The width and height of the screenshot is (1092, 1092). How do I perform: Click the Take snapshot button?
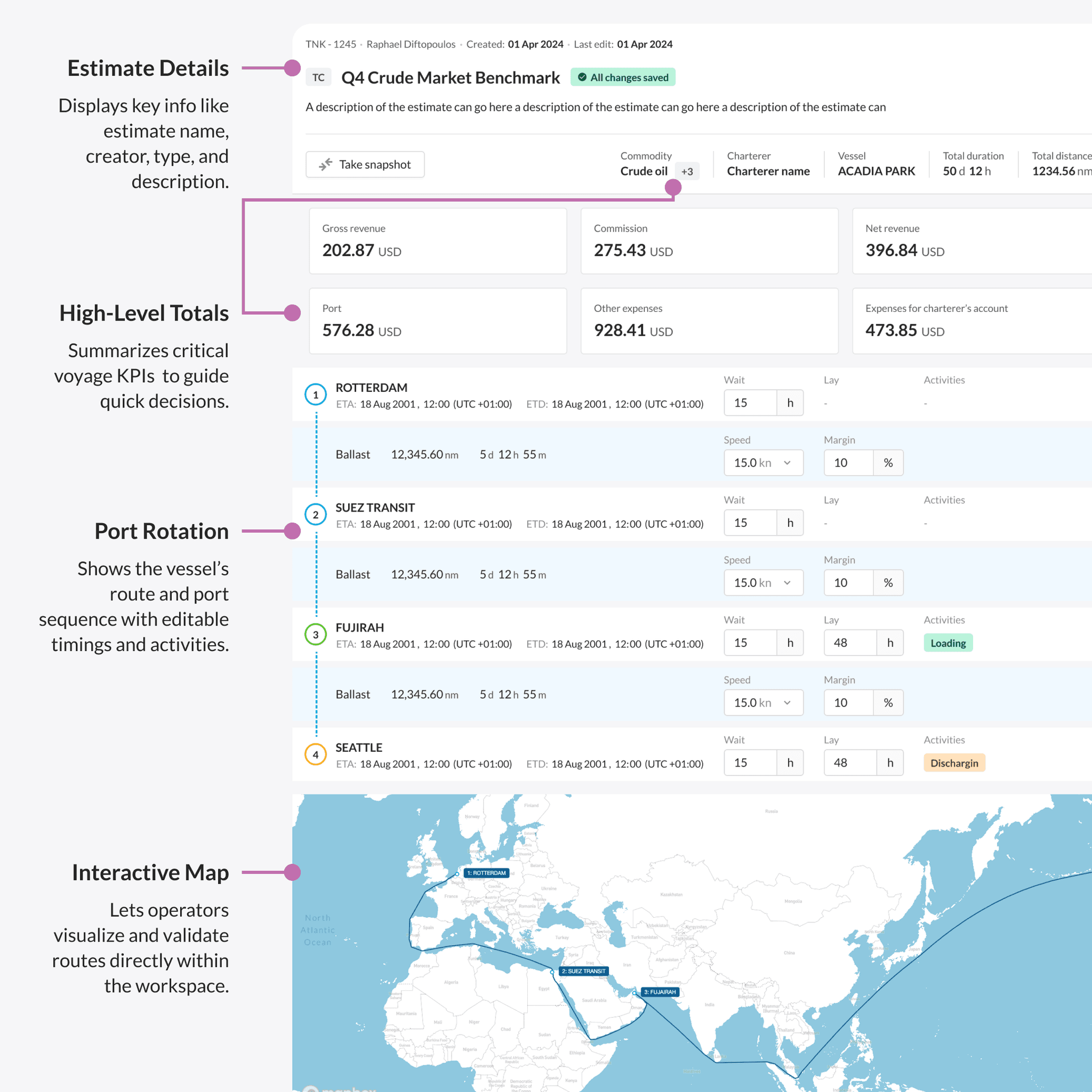(365, 164)
